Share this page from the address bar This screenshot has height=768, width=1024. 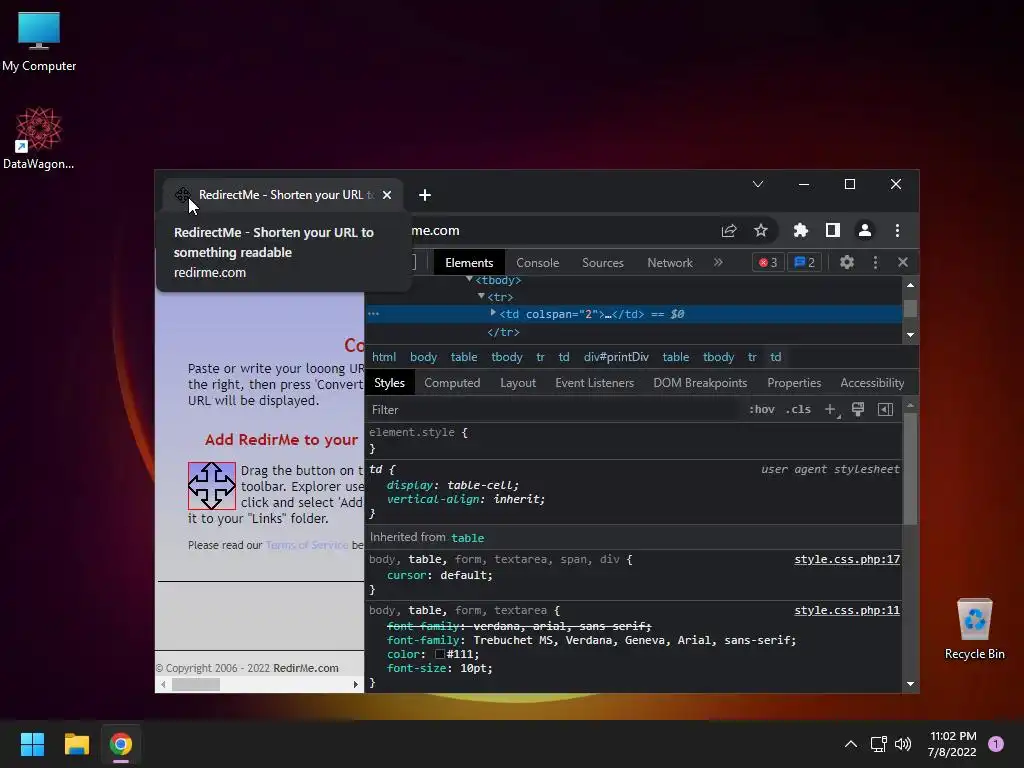729,230
